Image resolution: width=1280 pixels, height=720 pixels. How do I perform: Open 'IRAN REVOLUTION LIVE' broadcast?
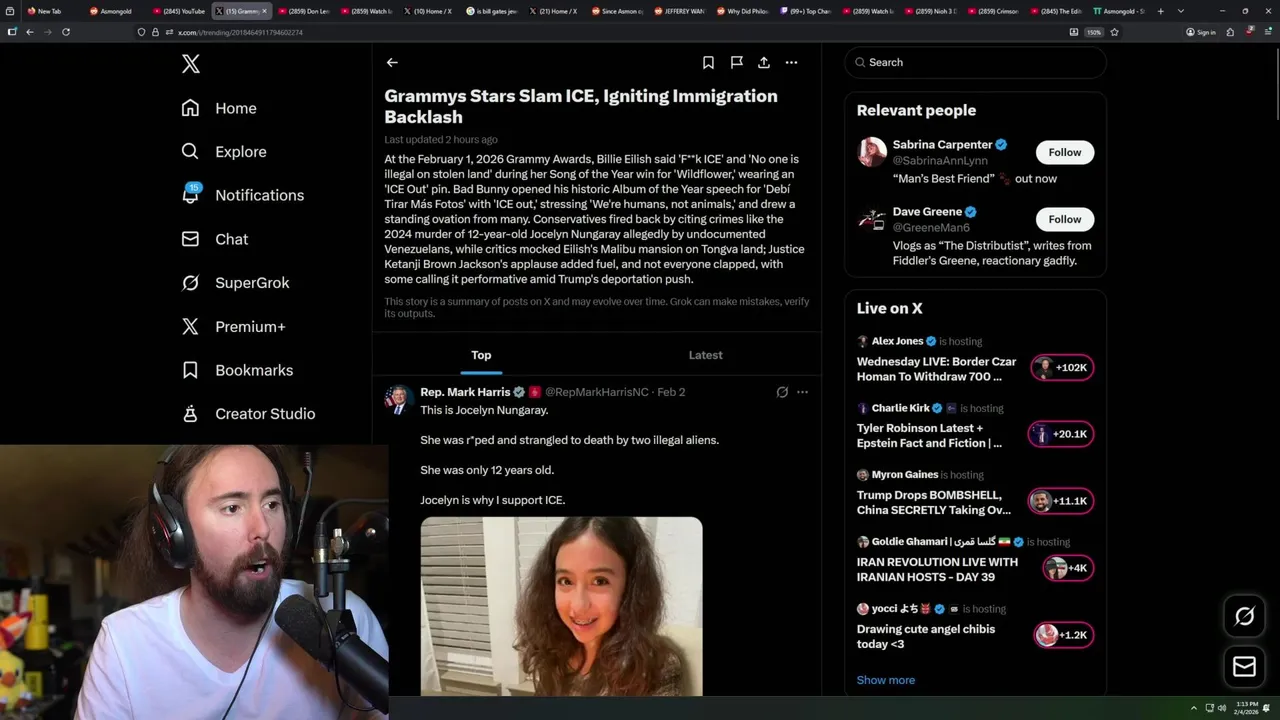[937, 569]
